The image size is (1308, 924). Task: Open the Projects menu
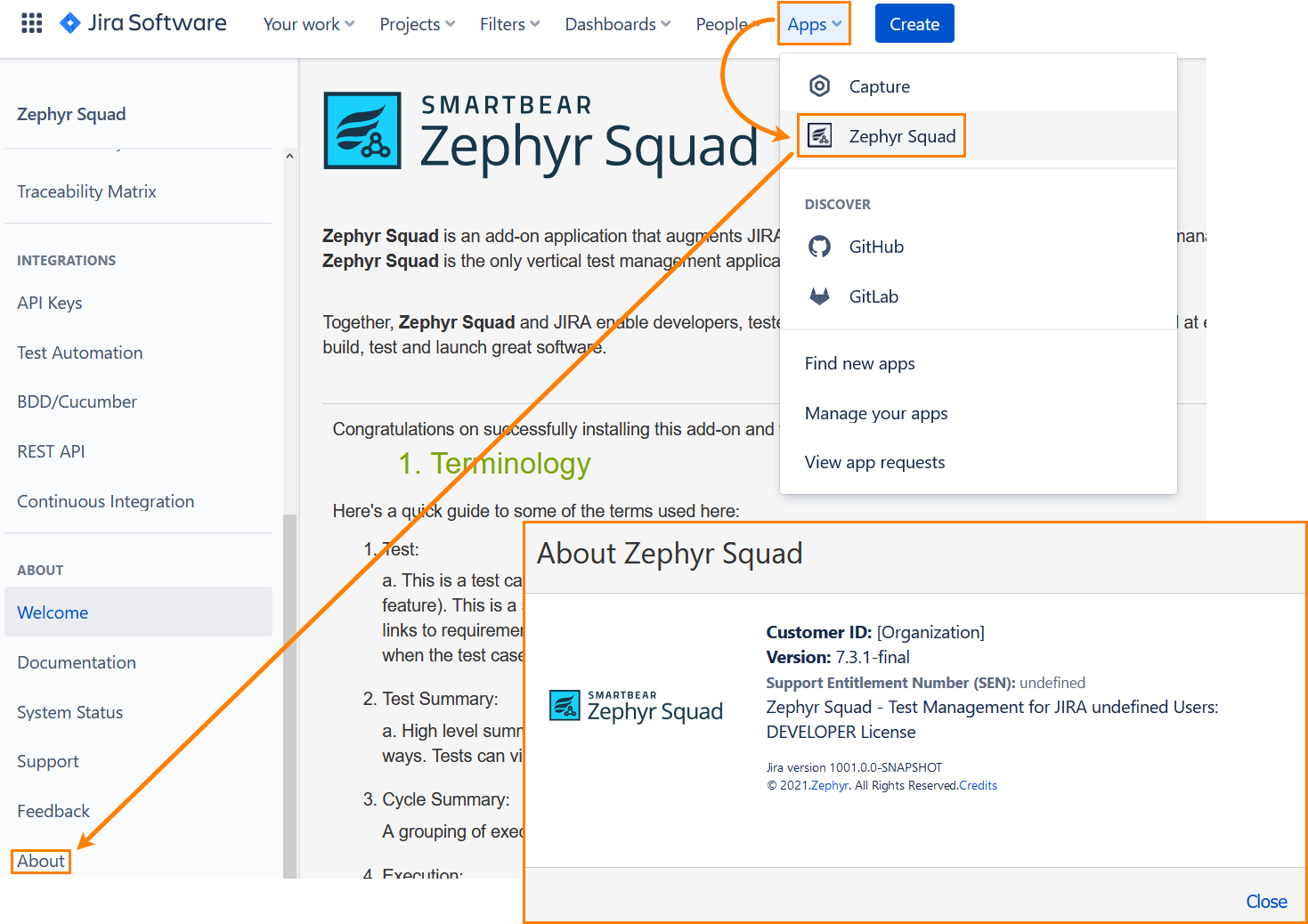coord(415,24)
